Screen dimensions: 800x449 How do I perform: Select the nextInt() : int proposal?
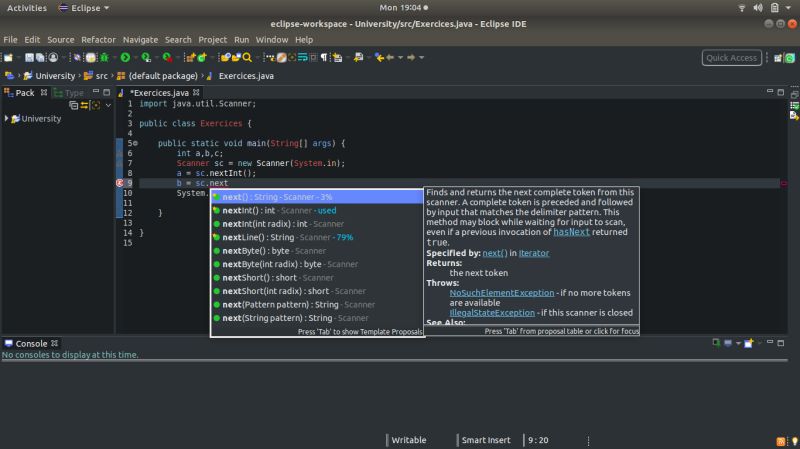pyautogui.click(x=317, y=210)
